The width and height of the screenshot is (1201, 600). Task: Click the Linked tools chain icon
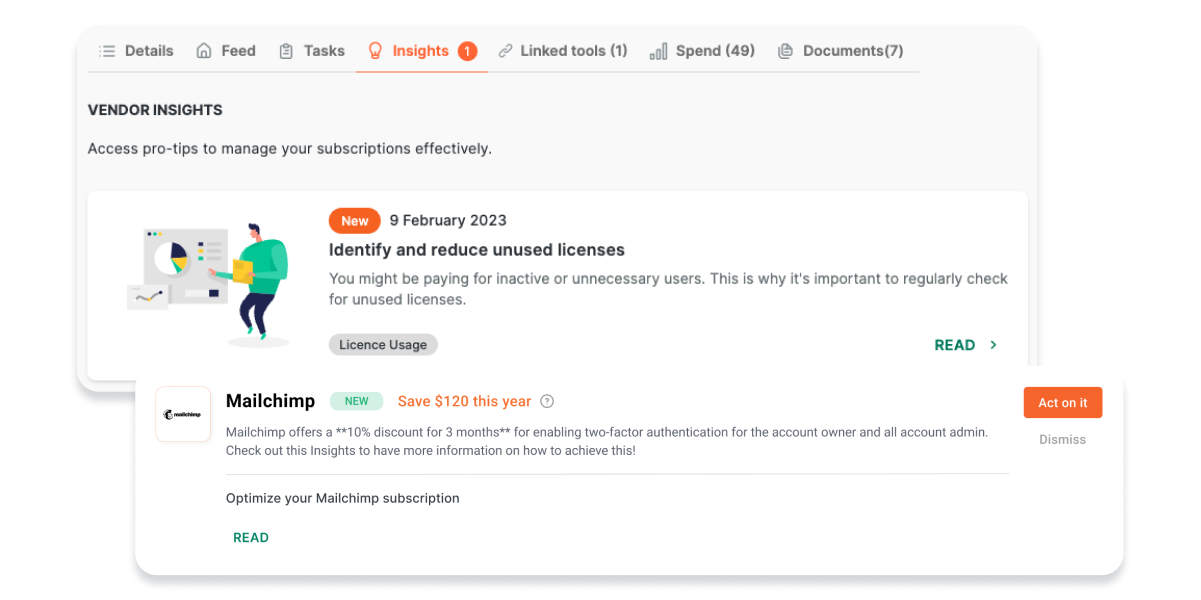click(x=507, y=50)
